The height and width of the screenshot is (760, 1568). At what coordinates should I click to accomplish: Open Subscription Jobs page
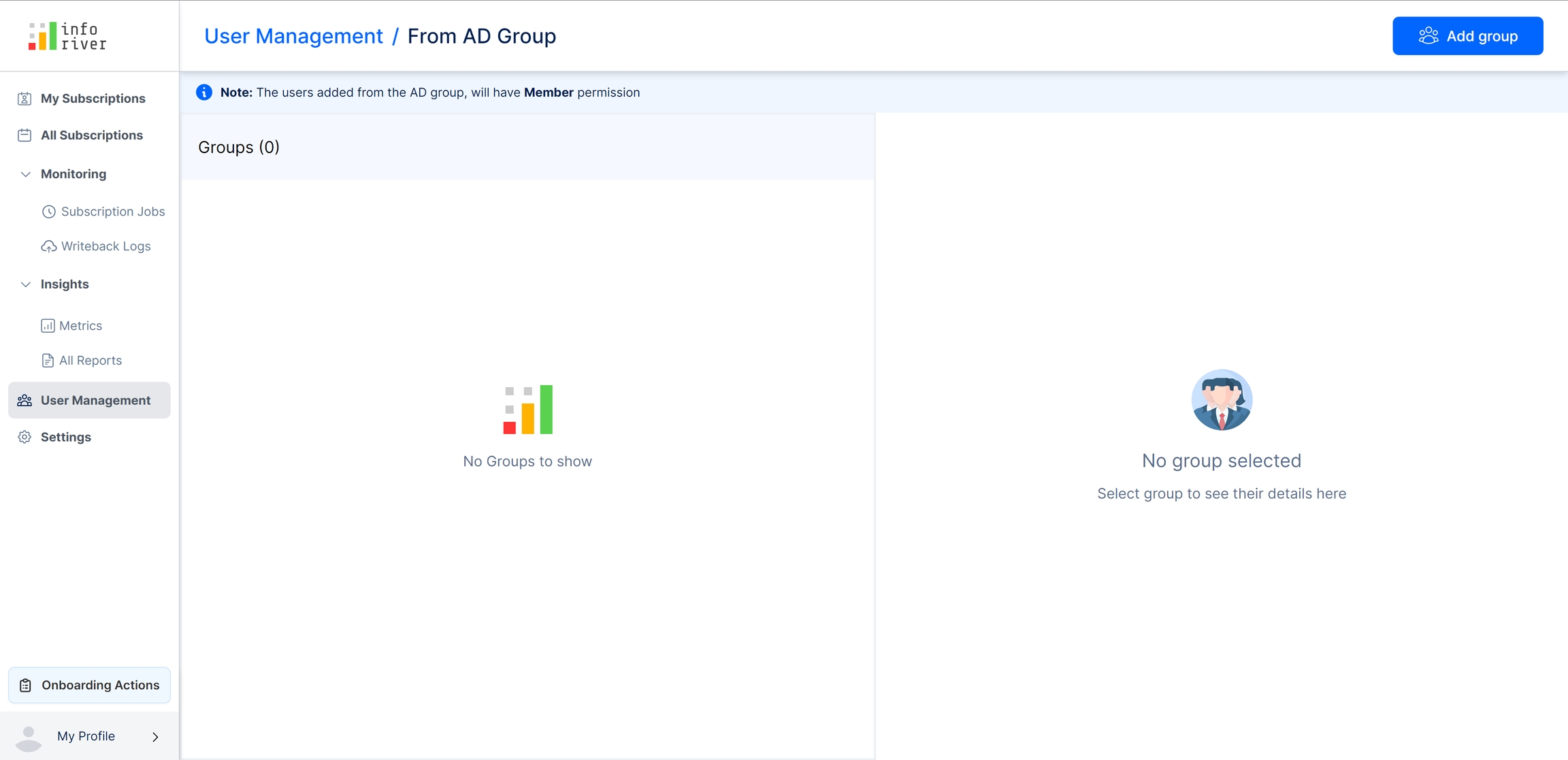click(x=112, y=212)
